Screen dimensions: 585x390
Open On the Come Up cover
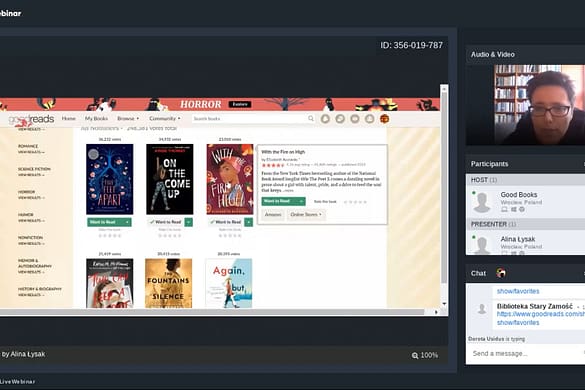tap(170, 179)
